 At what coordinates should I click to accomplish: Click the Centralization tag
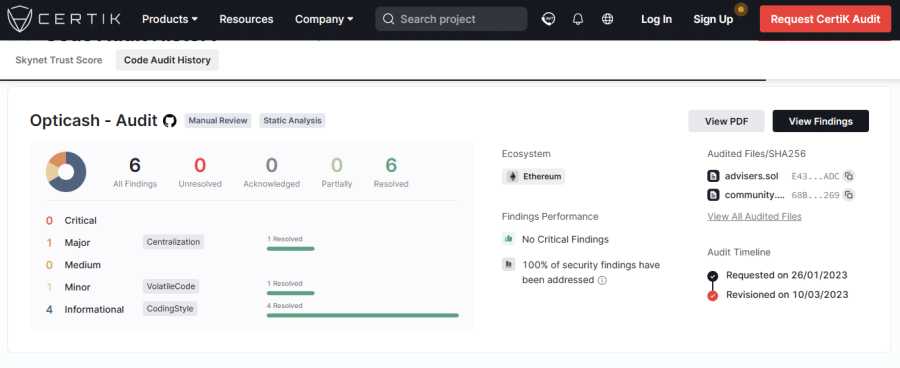point(173,242)
